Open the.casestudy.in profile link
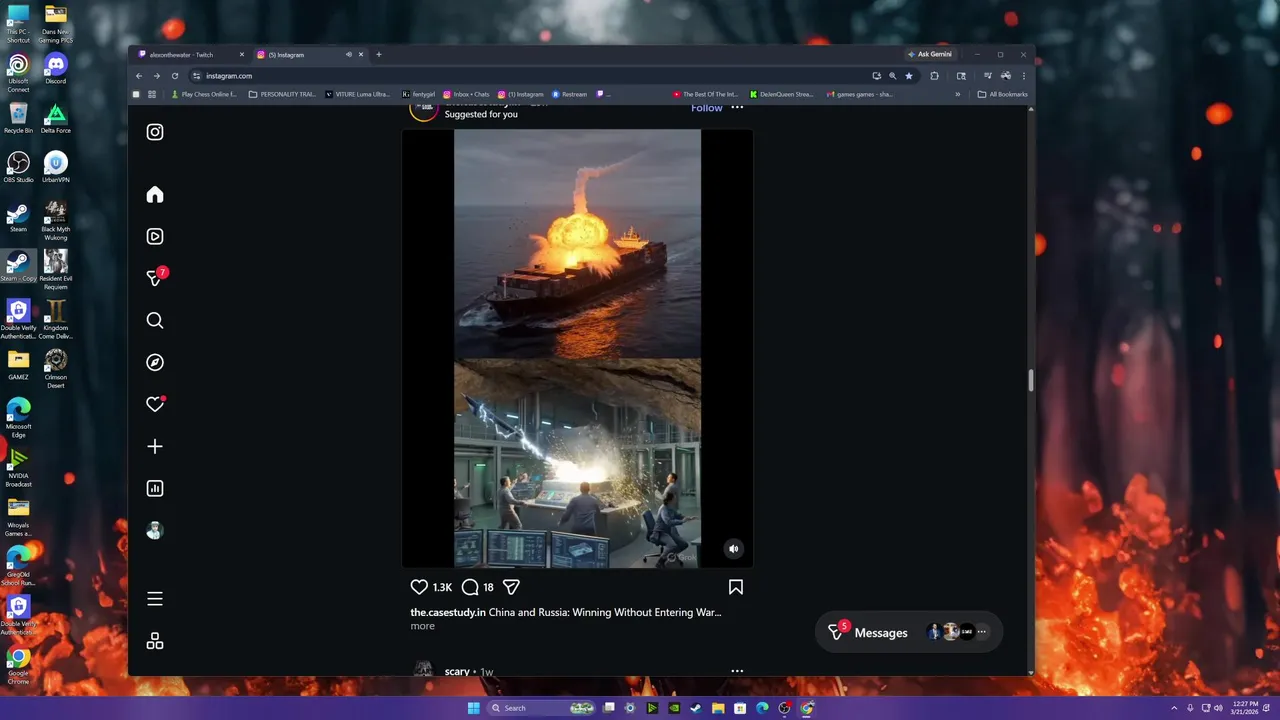This screenshot has width=1280, height=720. click(x=448, y=612)
